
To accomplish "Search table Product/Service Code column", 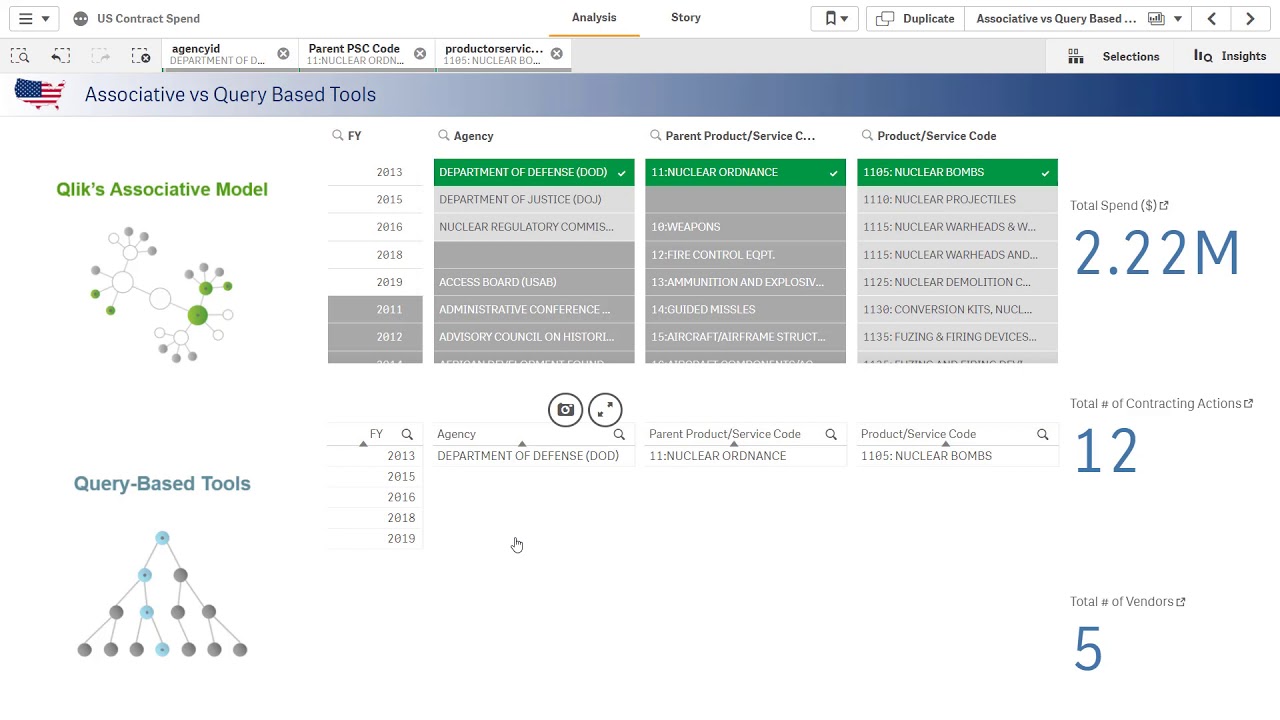I will click(x=1043, y=434).
